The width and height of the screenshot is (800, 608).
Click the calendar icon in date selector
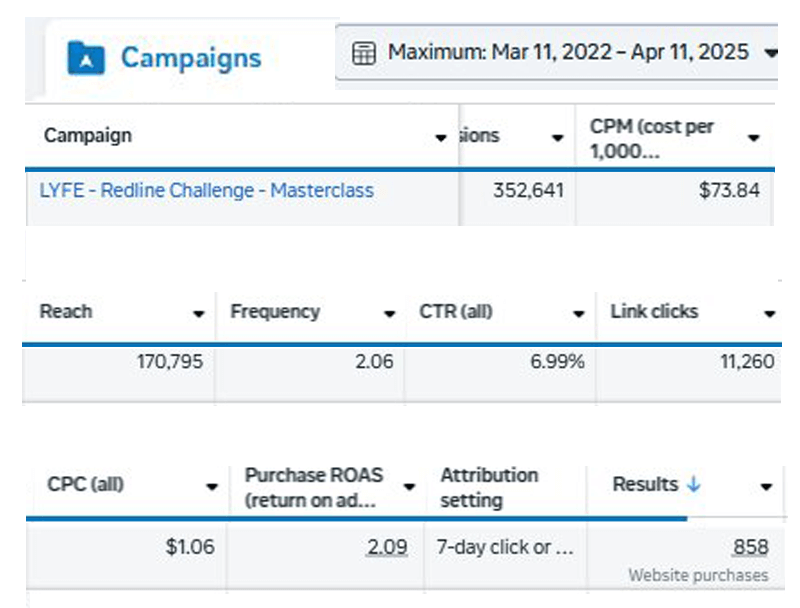pyautogui.click(x=366, y=53)
